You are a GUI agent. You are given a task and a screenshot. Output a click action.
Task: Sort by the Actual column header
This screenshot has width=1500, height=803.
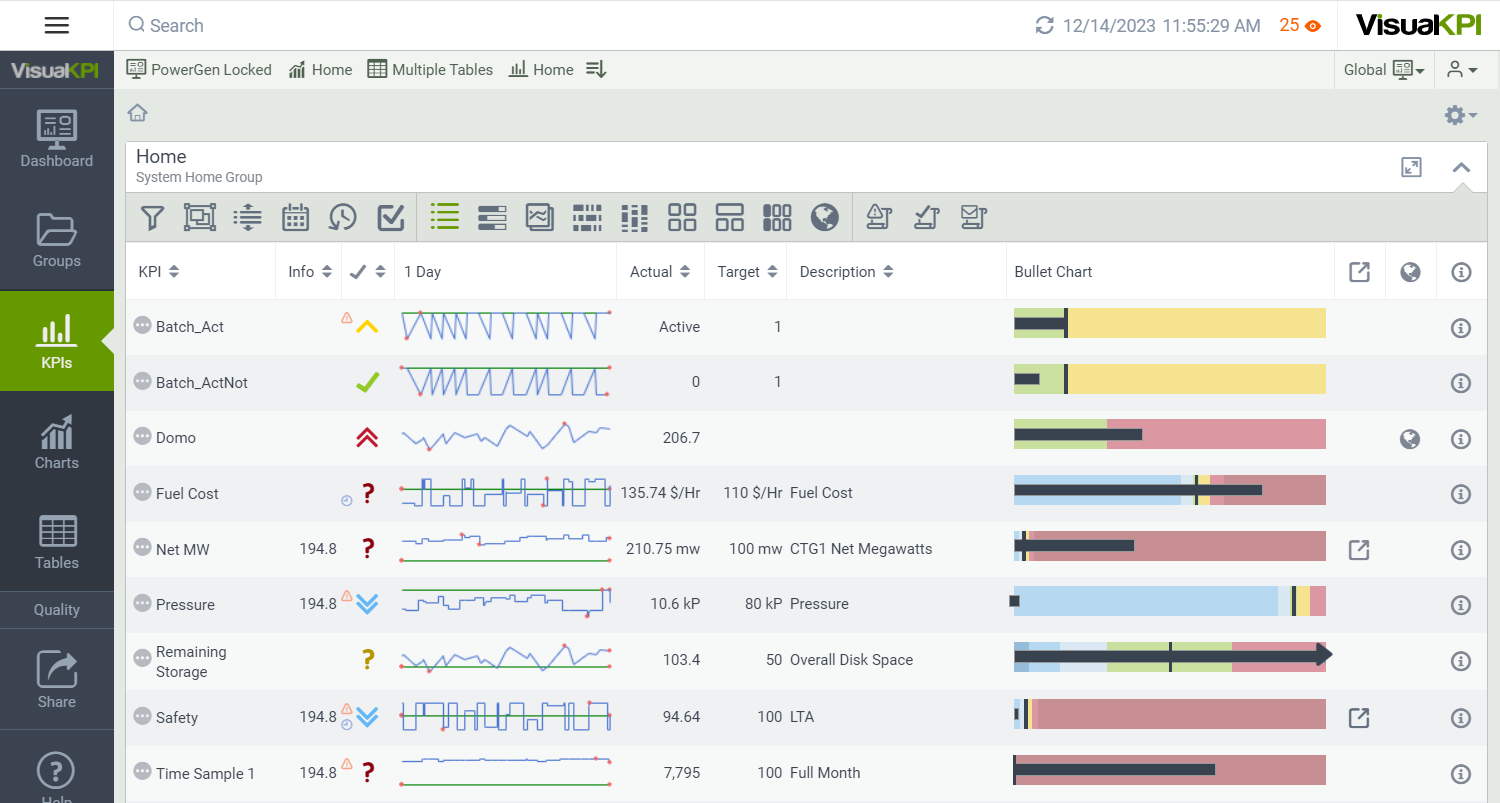(x=660, y=272)
